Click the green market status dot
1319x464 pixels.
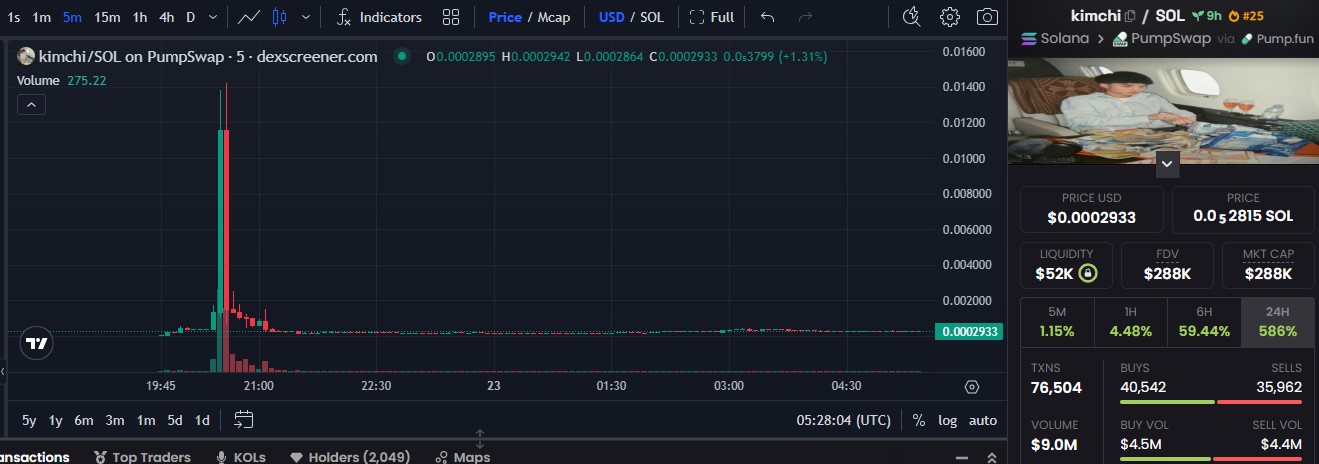[402, 57]
